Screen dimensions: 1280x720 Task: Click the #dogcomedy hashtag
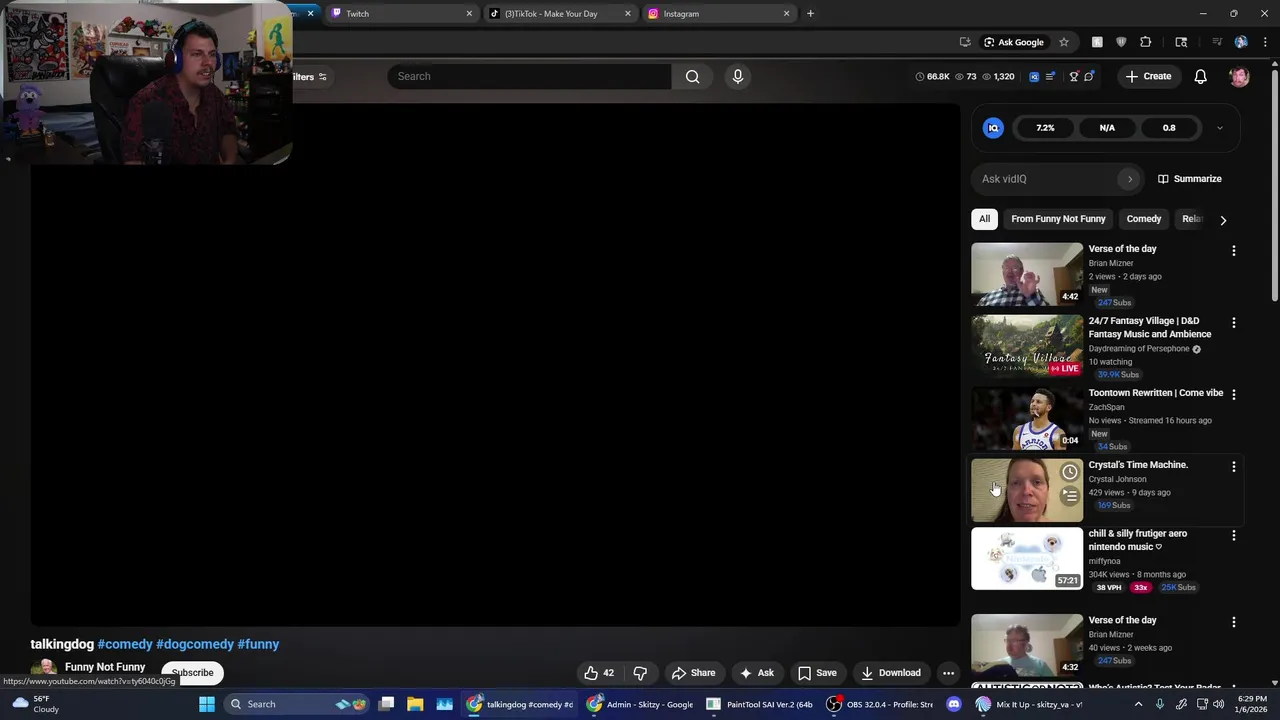pyautogui.click(x=195, y=644)
